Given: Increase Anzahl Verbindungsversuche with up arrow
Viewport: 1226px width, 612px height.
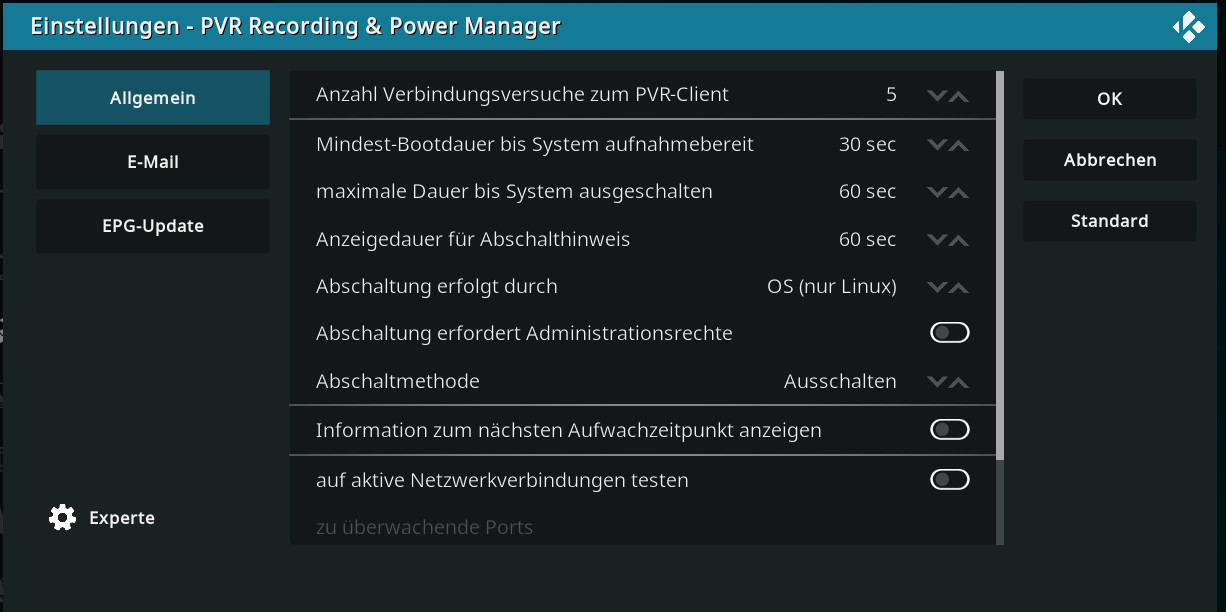Looking at the screenshot, I should coord(959,96).
